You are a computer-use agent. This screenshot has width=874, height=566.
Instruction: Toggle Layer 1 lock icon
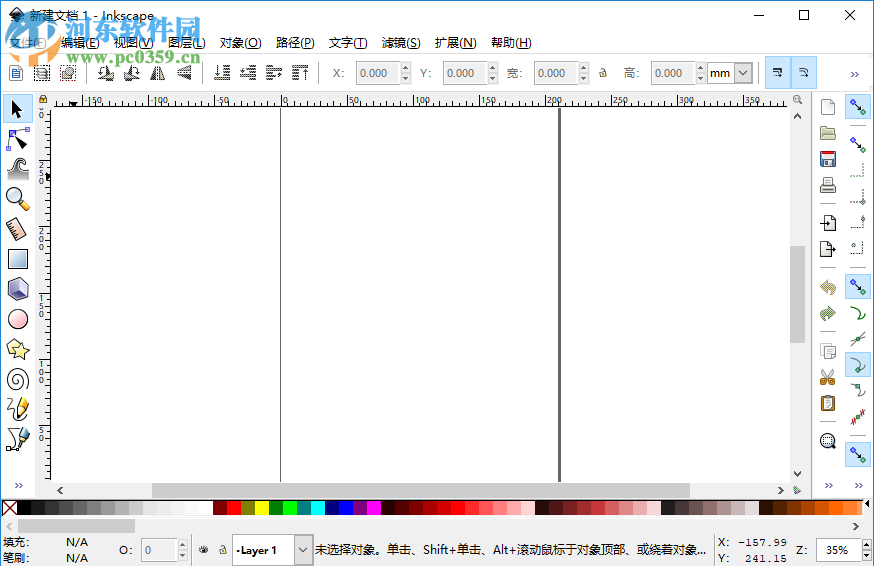[222, 550]
